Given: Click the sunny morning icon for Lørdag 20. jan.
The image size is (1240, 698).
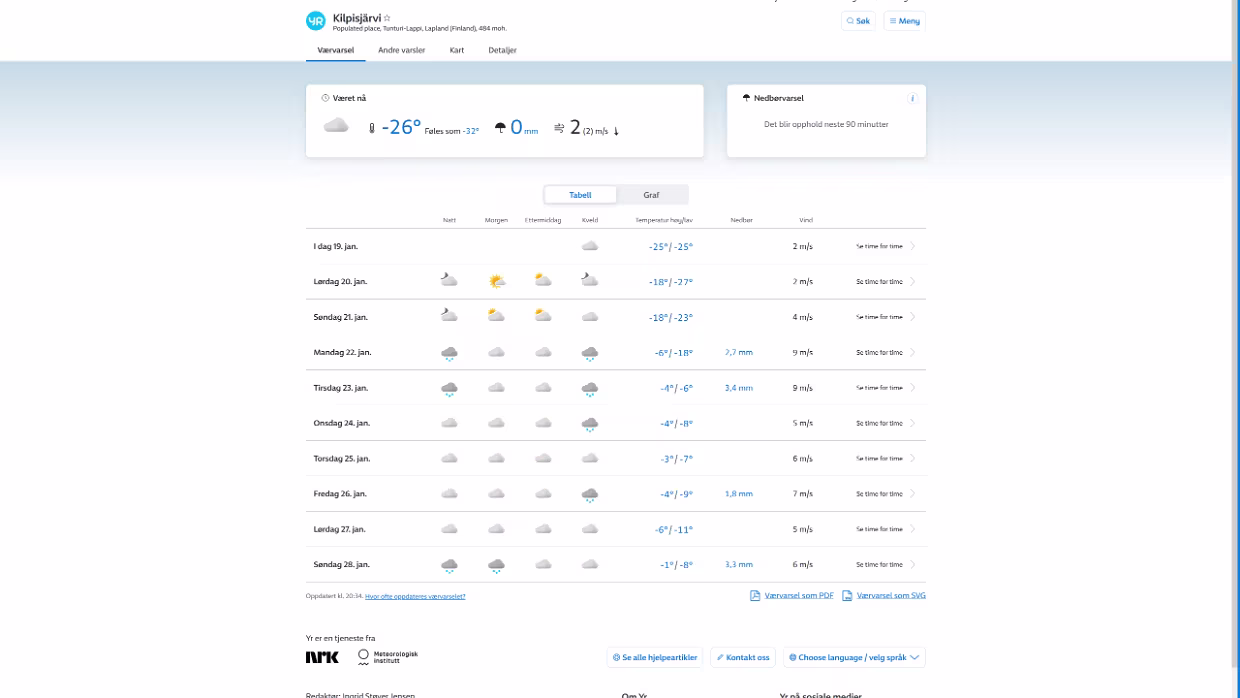Looking at the screenshot, I should (496, 281).
